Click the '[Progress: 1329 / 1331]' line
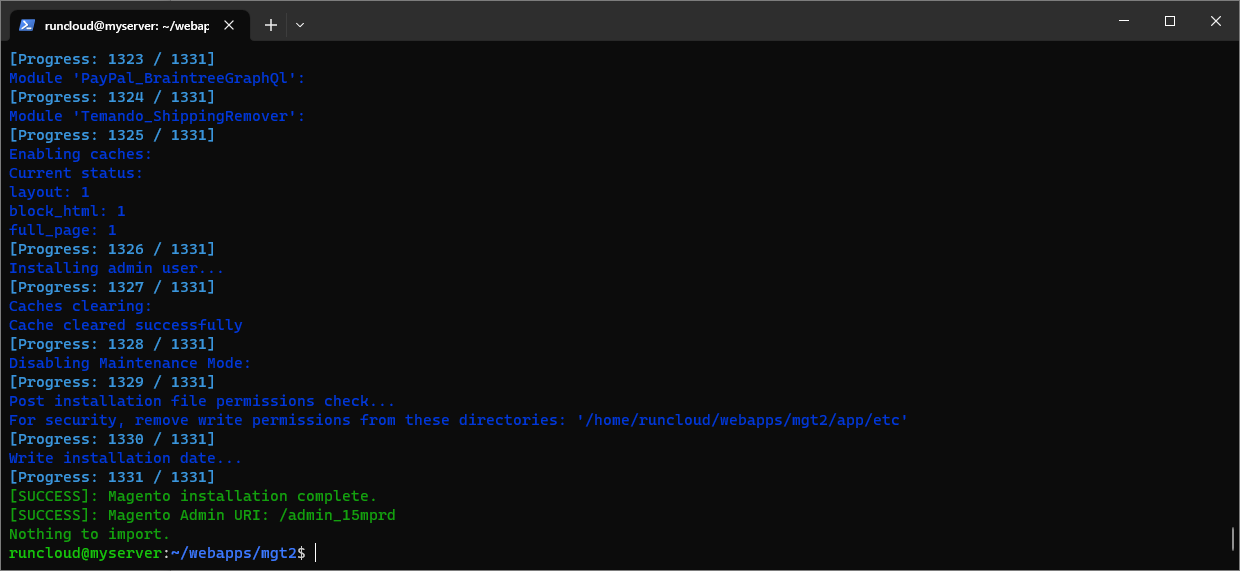Viewport: 1240px width, 571px height. tap(112, 382)
